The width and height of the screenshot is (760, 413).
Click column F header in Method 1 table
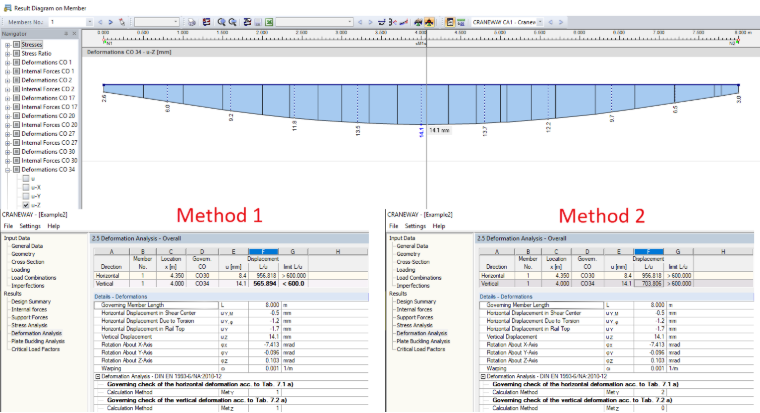tap(263, 252)
